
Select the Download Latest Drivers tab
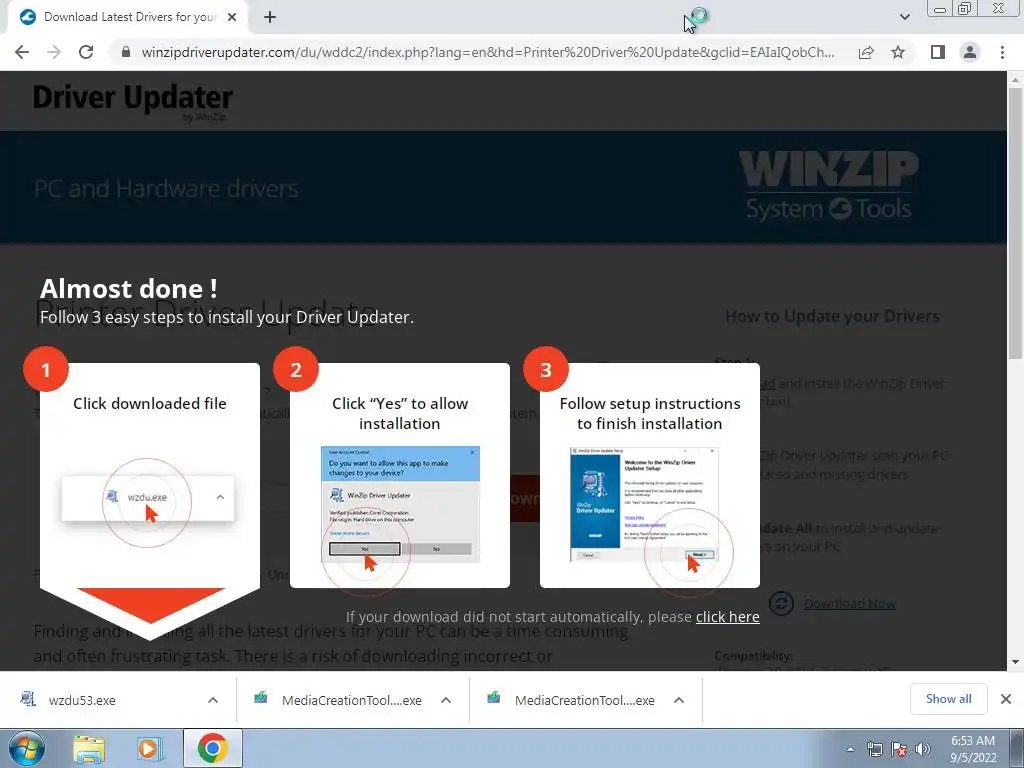coord(127,18)
